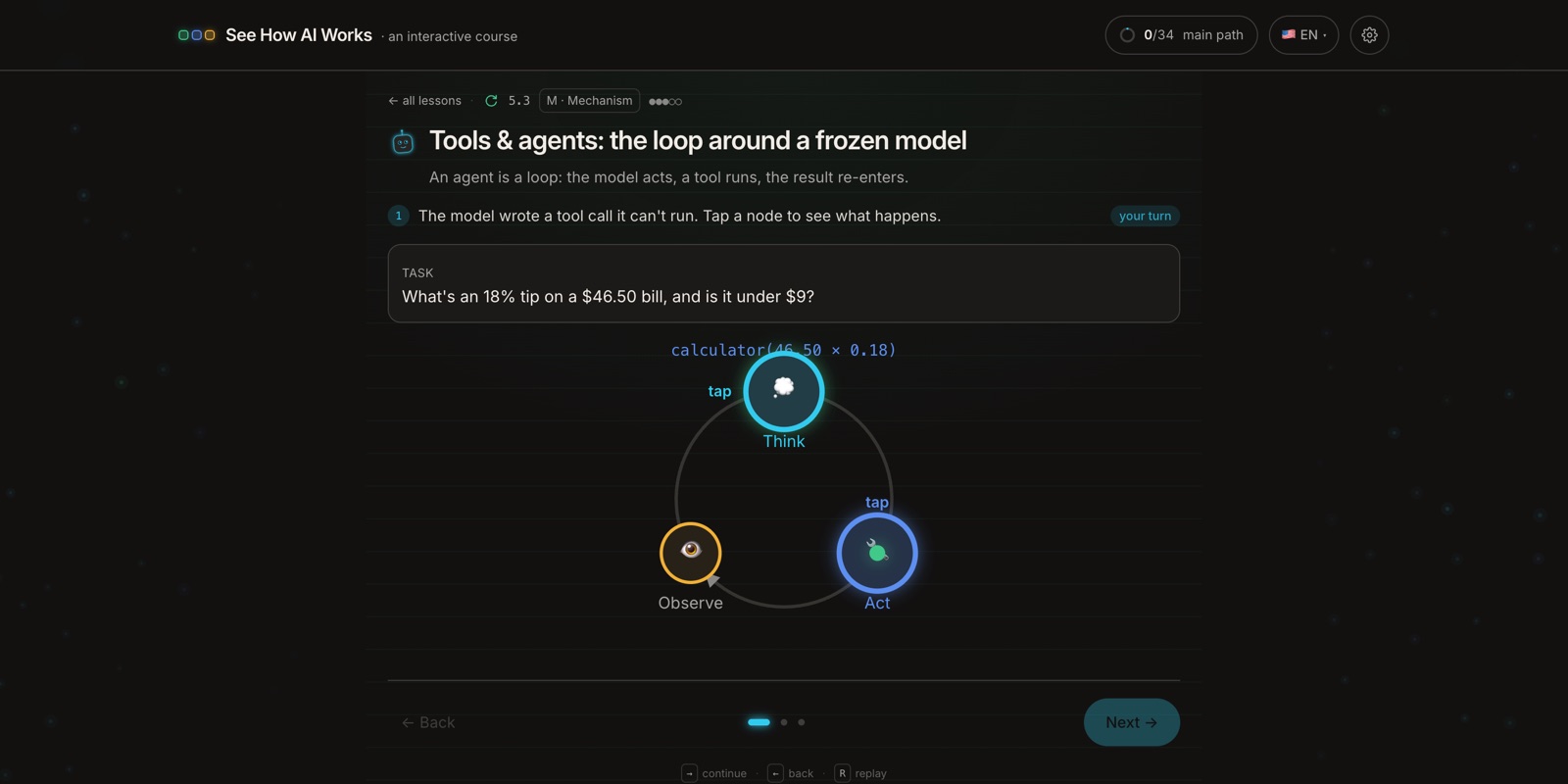Click the lesson heading 'Tools & agents'

pyautogui.click(x=698, y=141)
